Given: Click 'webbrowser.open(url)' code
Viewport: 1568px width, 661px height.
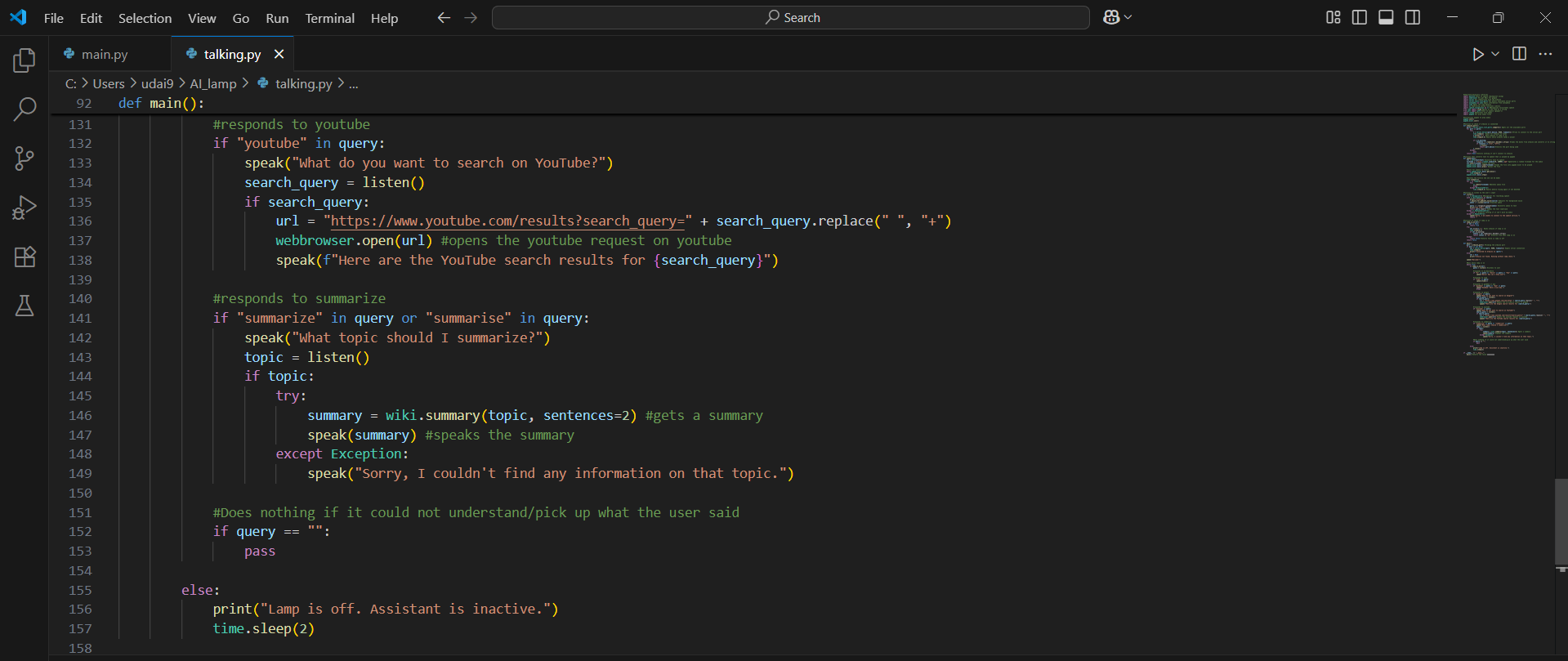Looking at the screenshot, I should [x=354, y=240].
